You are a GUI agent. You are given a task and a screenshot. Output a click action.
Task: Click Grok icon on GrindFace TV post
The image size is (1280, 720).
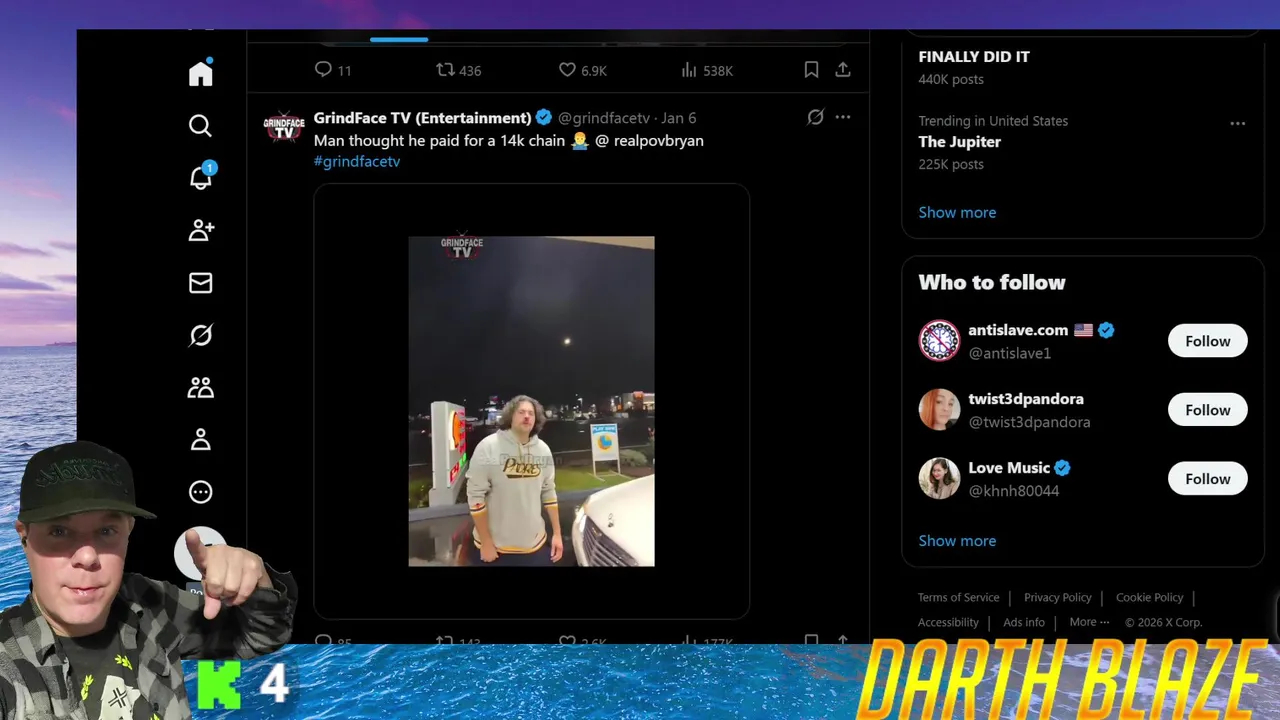coord(815,117)
